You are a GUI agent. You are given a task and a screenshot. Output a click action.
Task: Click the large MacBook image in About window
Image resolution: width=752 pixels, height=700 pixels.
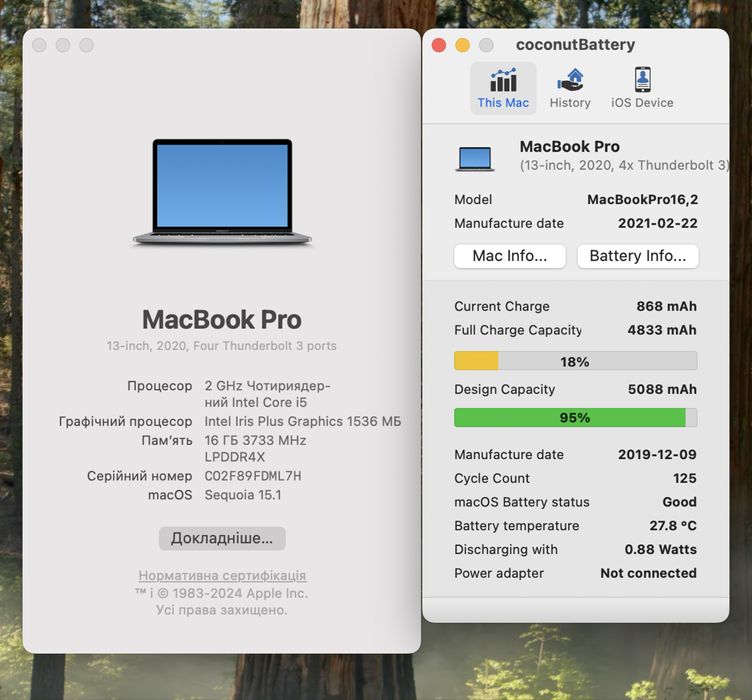222,192
